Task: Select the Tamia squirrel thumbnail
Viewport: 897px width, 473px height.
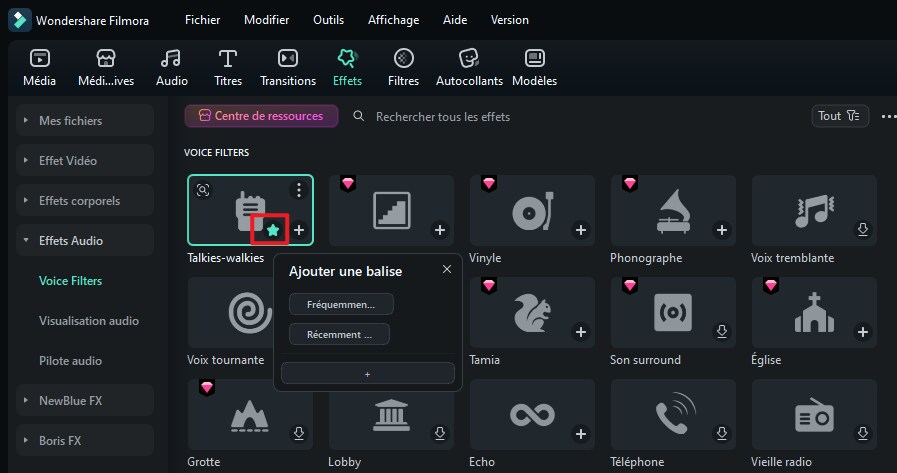Action: point(532,312)
